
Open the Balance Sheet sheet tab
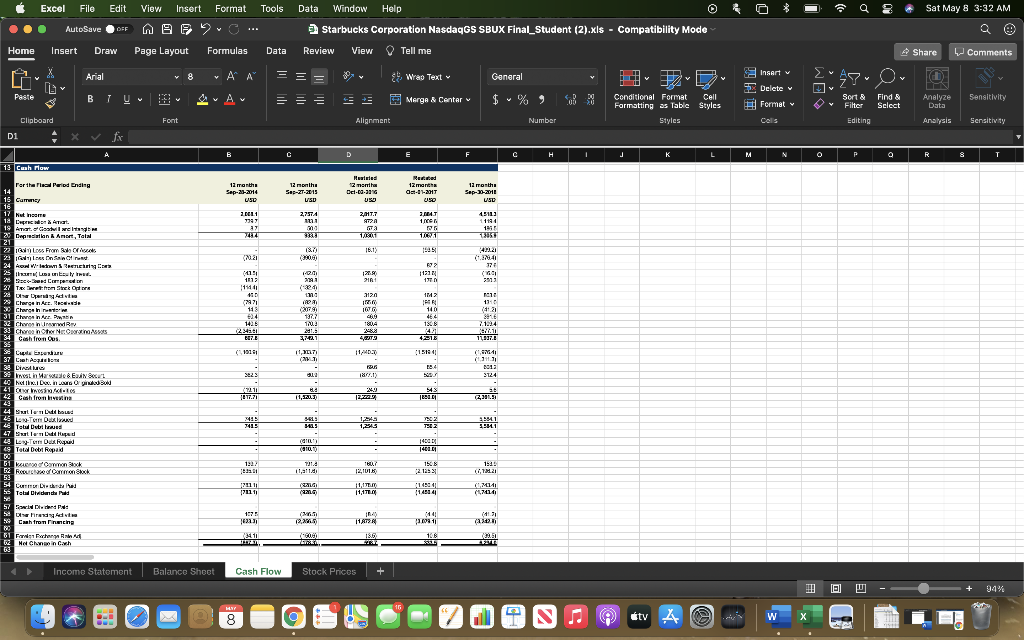184,571
